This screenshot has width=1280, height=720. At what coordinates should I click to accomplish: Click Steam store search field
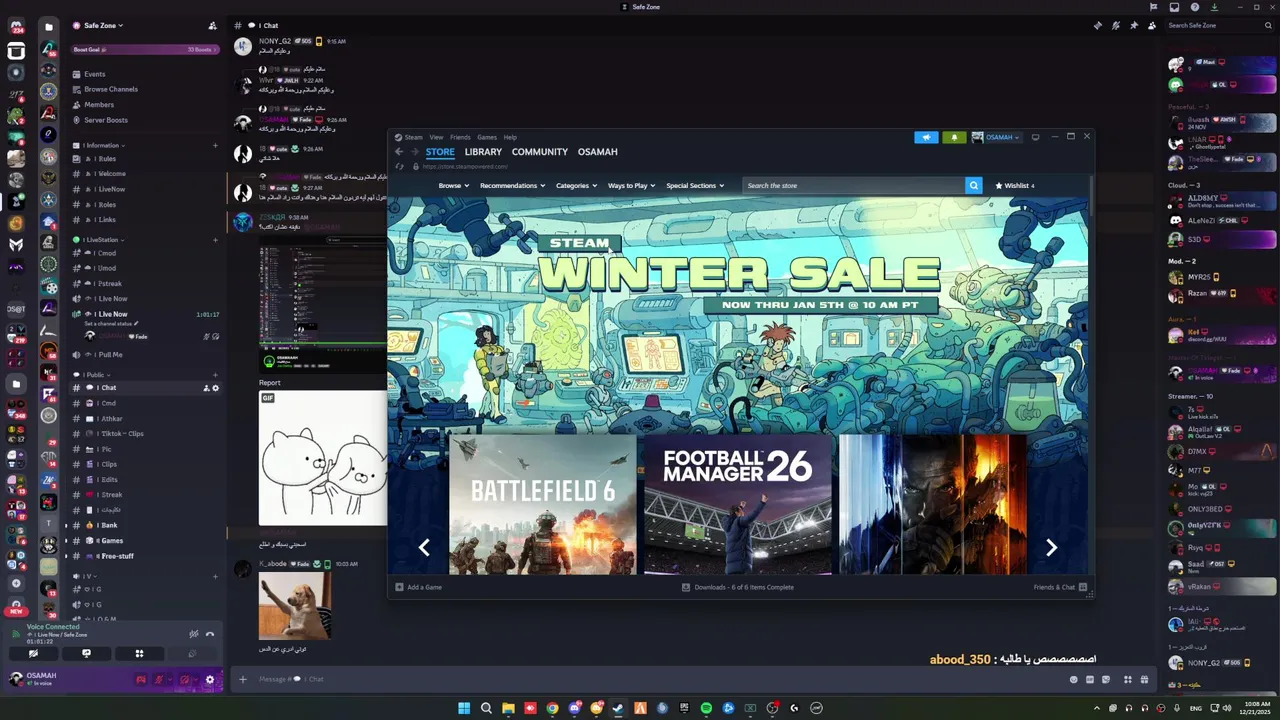tap(854, 185)
